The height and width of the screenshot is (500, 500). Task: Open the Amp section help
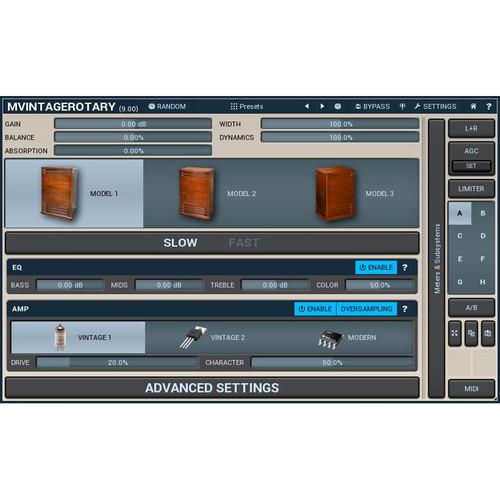pyautogui.click(x=405, y=309)
